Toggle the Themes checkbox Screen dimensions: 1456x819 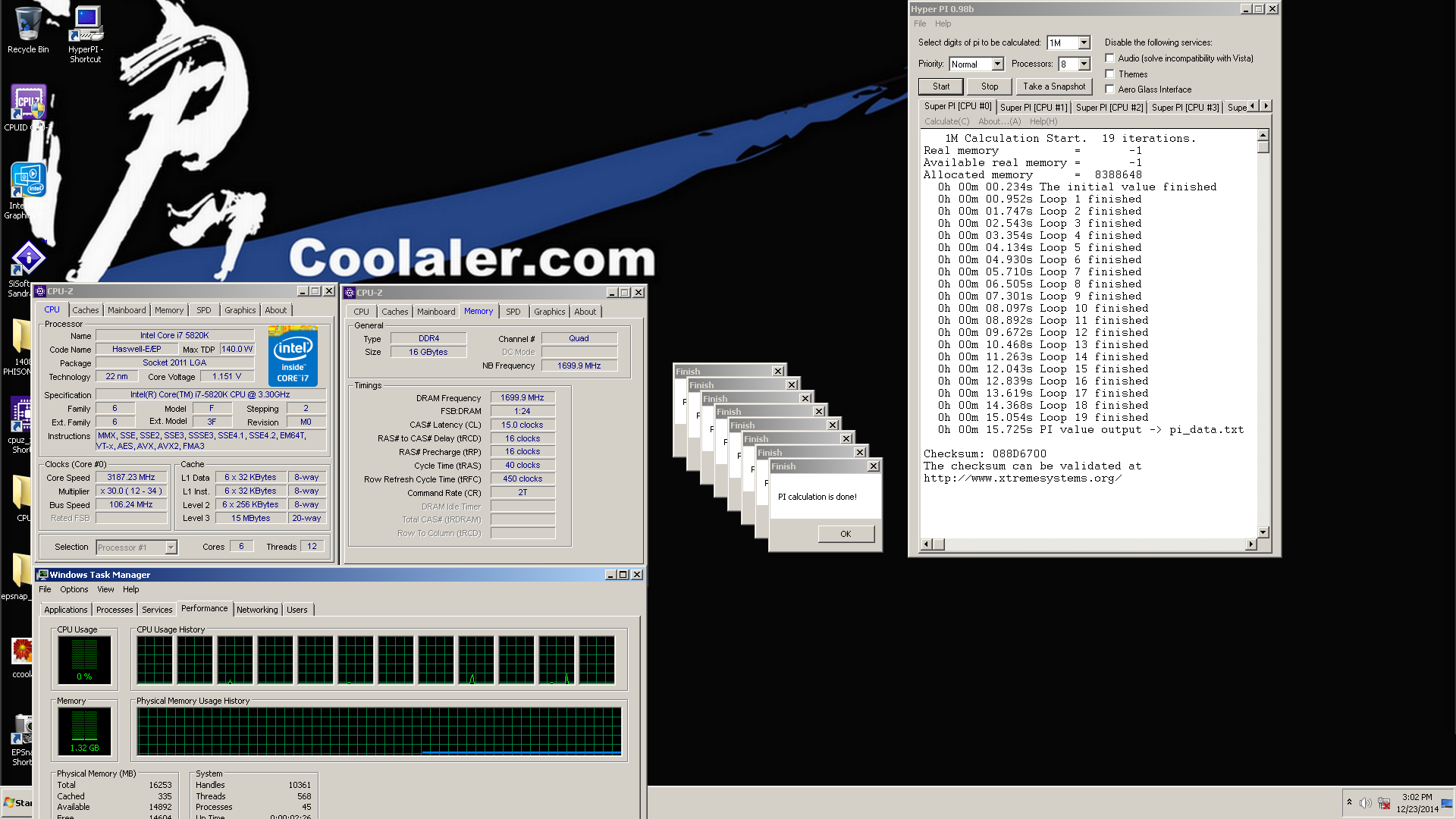coord(1109,74)
